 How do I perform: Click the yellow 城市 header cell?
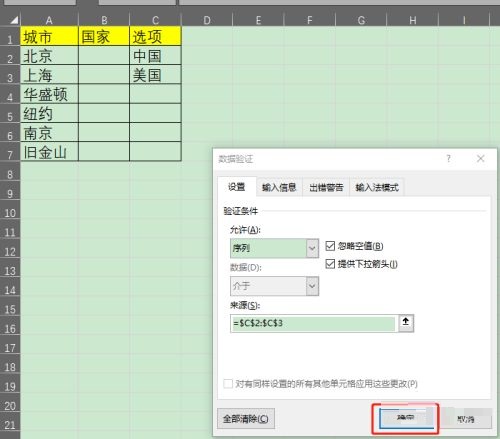49,36
